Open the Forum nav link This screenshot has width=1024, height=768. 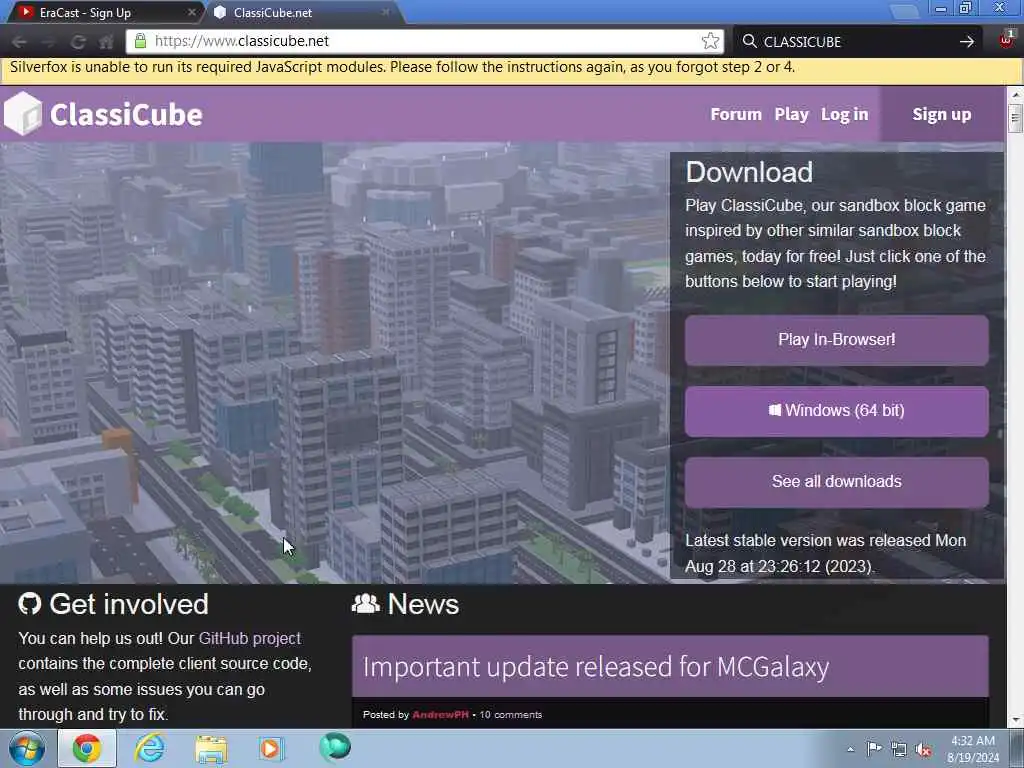(x=736, y=114)
